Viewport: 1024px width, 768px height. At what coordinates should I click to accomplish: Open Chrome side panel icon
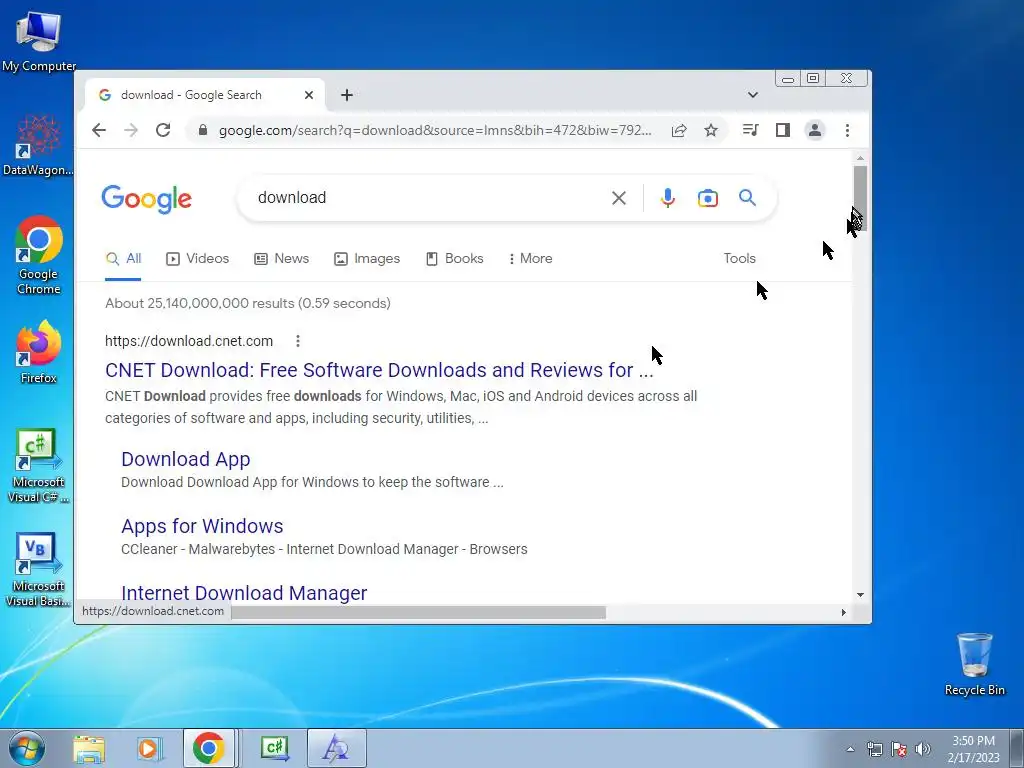point(782,130)
